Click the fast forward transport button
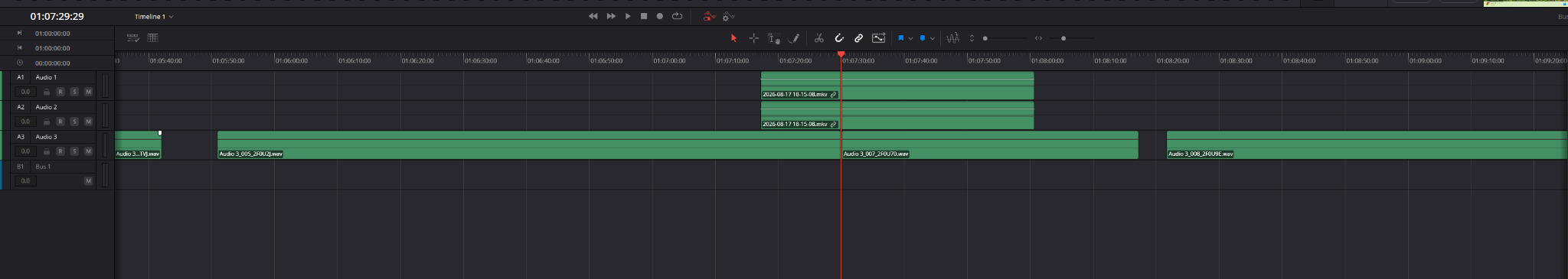 click(x=611, y=16)
